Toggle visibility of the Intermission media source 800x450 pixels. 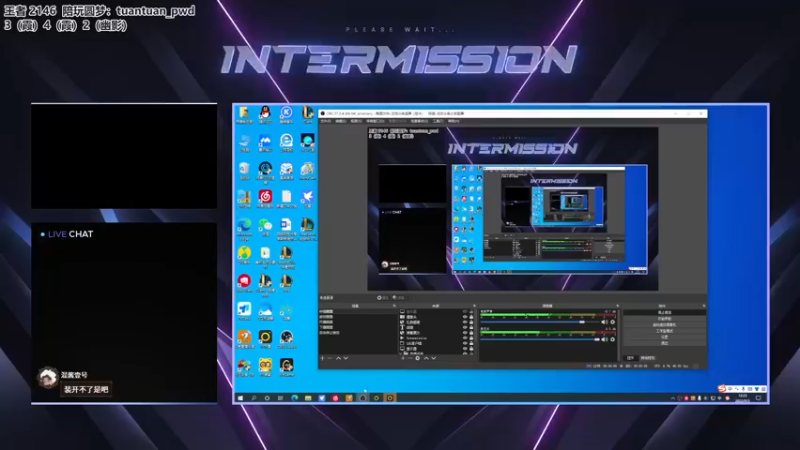tap(465, 338)
